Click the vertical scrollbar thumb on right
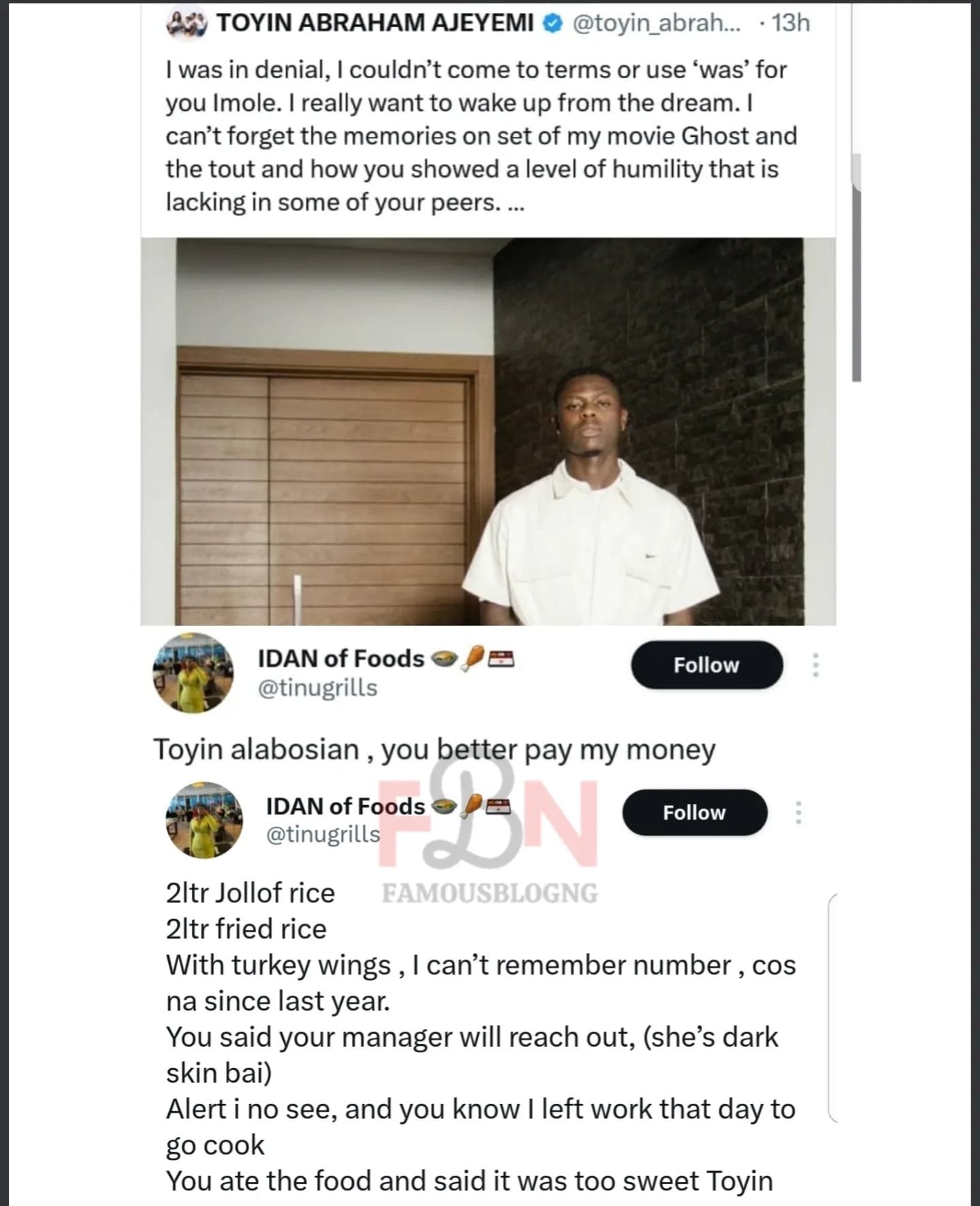This screenshot has height=1206, width=980. coord(856,267)
